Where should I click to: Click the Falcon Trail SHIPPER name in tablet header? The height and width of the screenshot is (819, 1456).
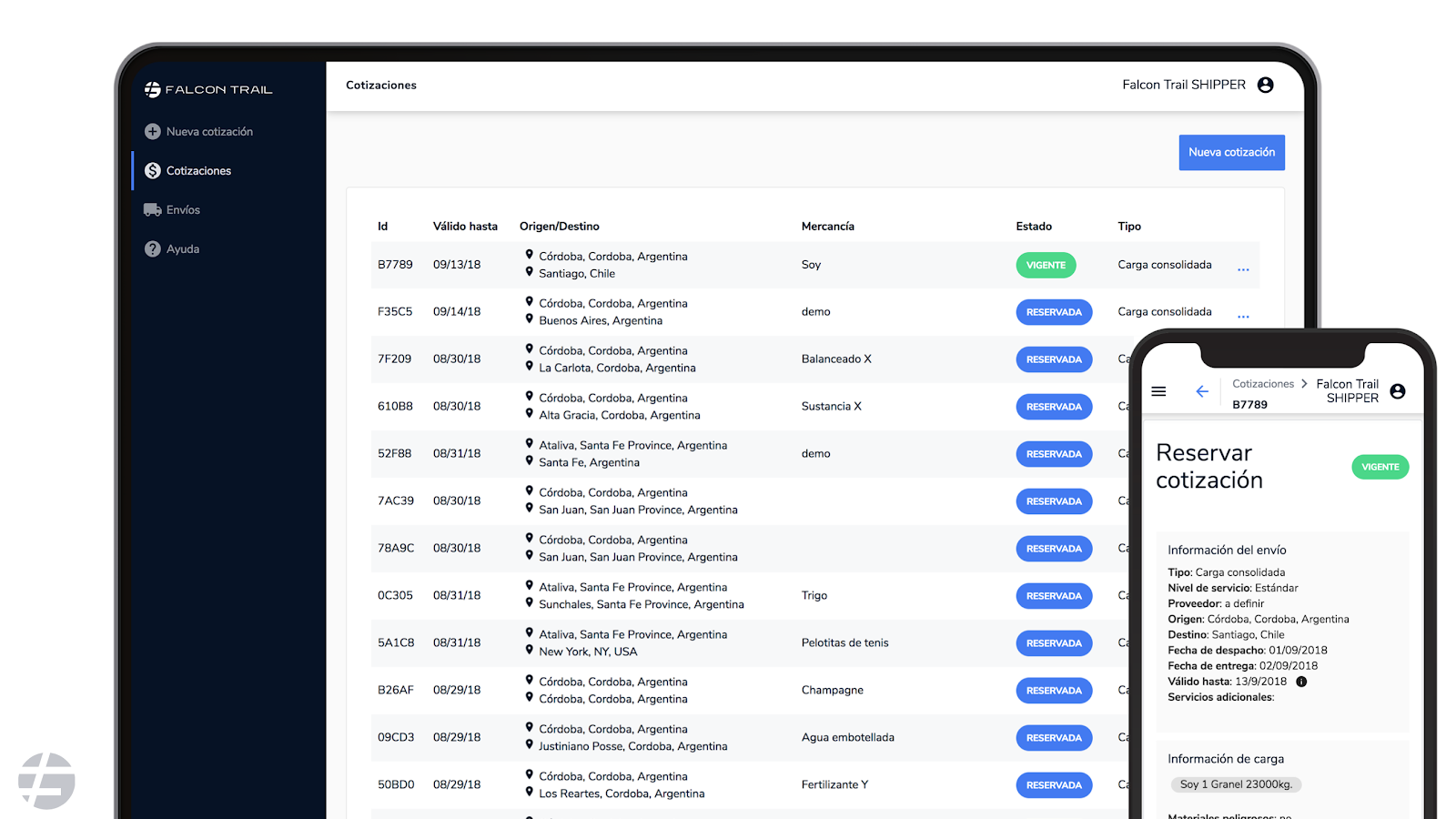[x=1184, y=85]
